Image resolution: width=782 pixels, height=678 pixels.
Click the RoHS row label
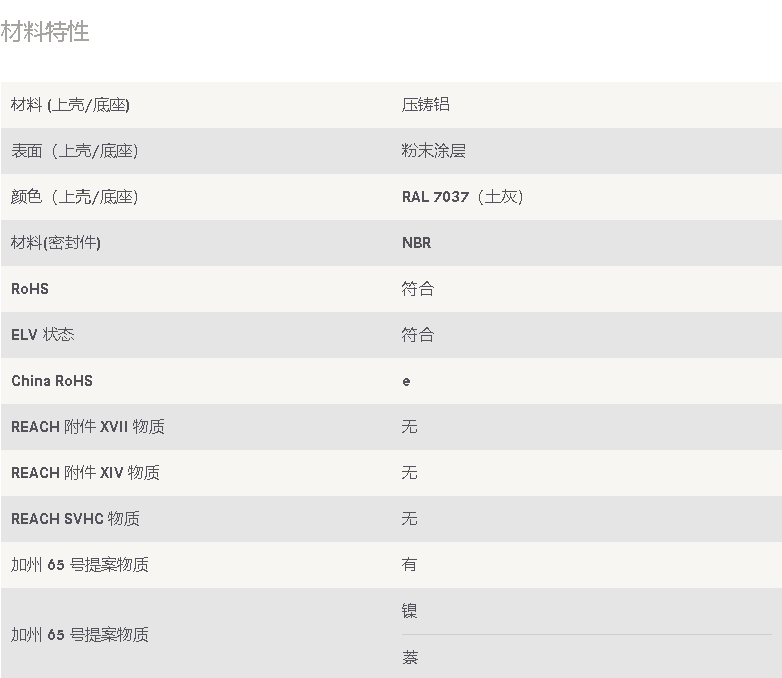pyautogui.click(x=30, y=289)
